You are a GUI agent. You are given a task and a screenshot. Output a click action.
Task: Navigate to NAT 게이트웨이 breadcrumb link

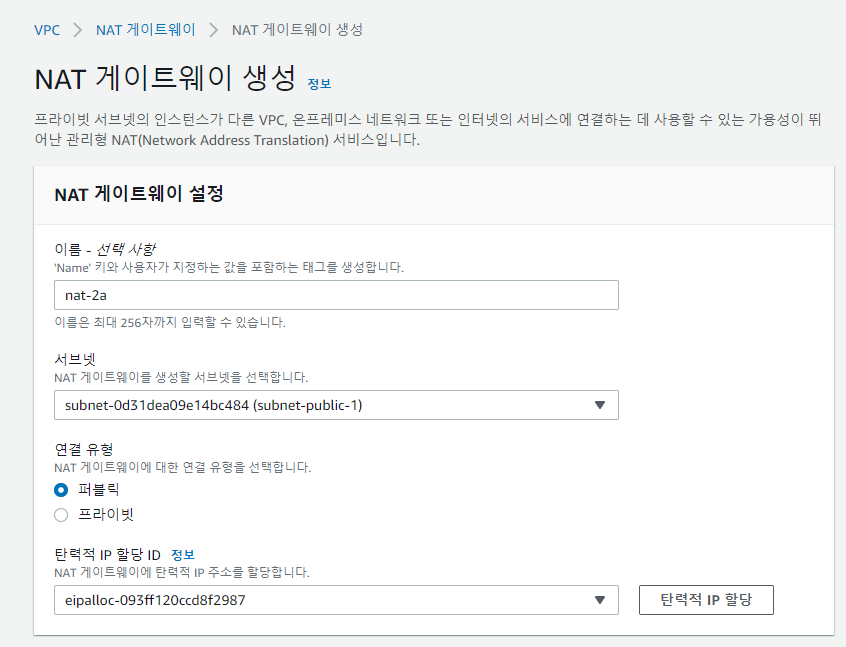coord(146,30)
